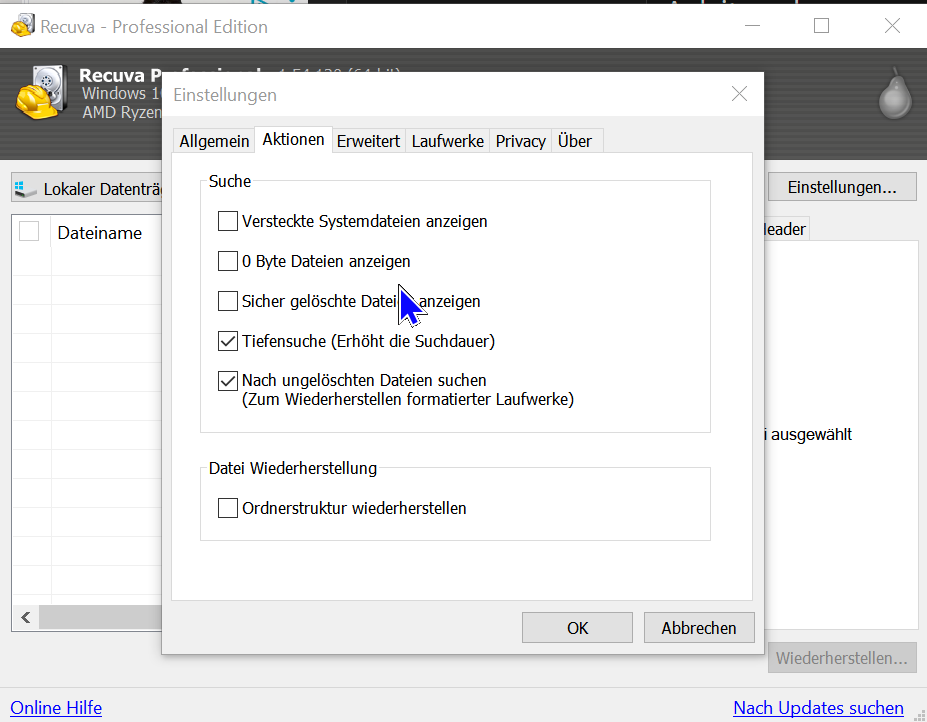Select the Header tab in main window
The image size is (927, 722).
click(785, 229)
